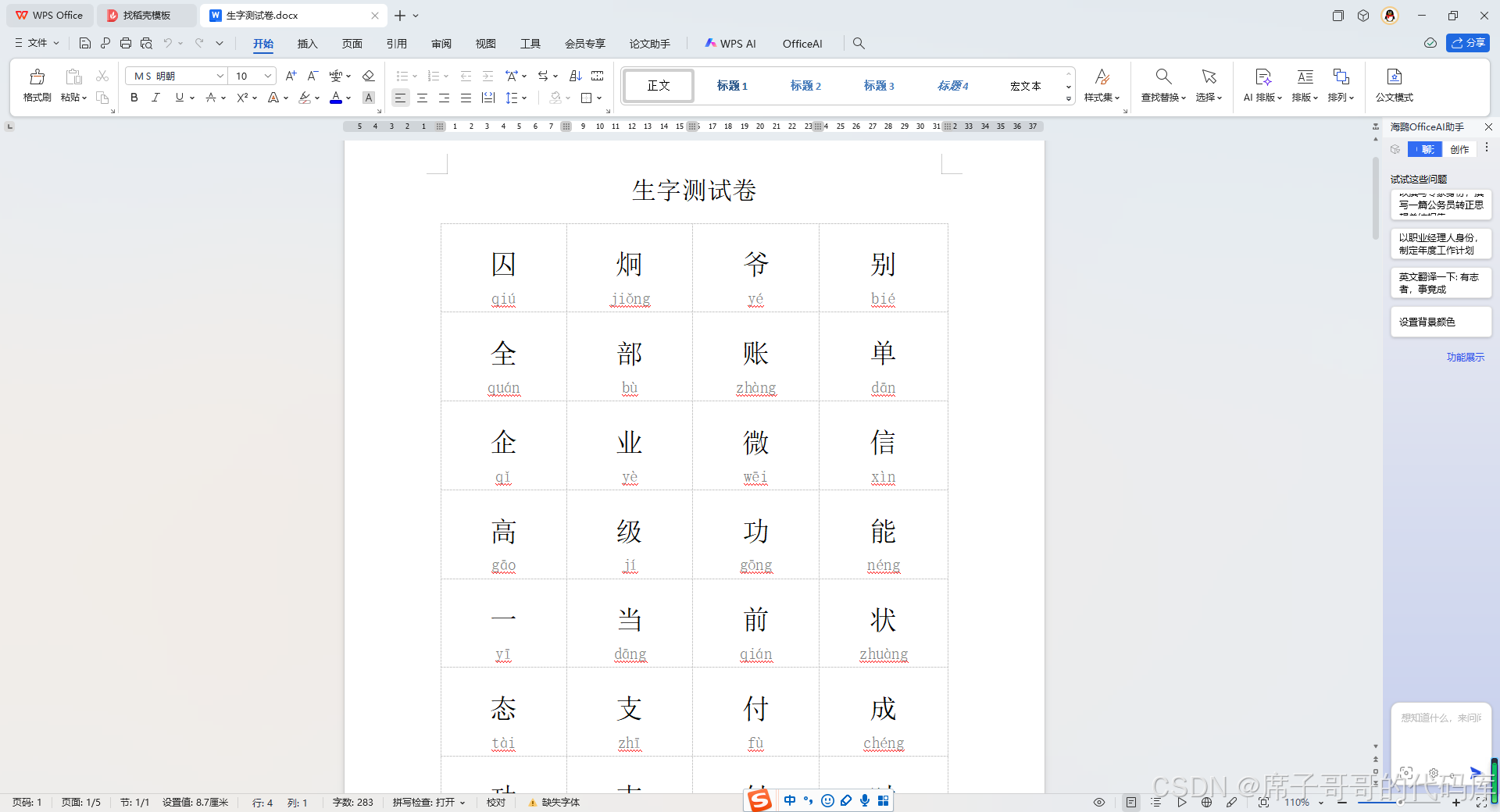Toggle reading mode play icon in status bar
This screenshot has height=812, width=1500.
coord(1181,802)
